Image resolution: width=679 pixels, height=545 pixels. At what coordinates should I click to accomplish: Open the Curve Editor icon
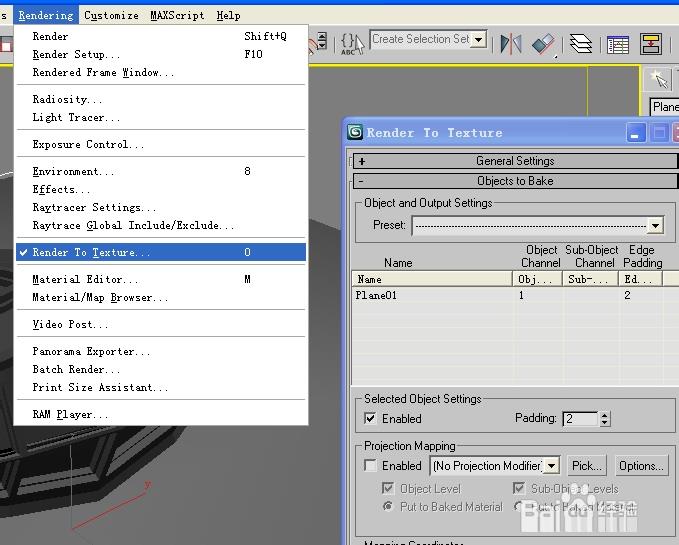[x=618, y=44]
